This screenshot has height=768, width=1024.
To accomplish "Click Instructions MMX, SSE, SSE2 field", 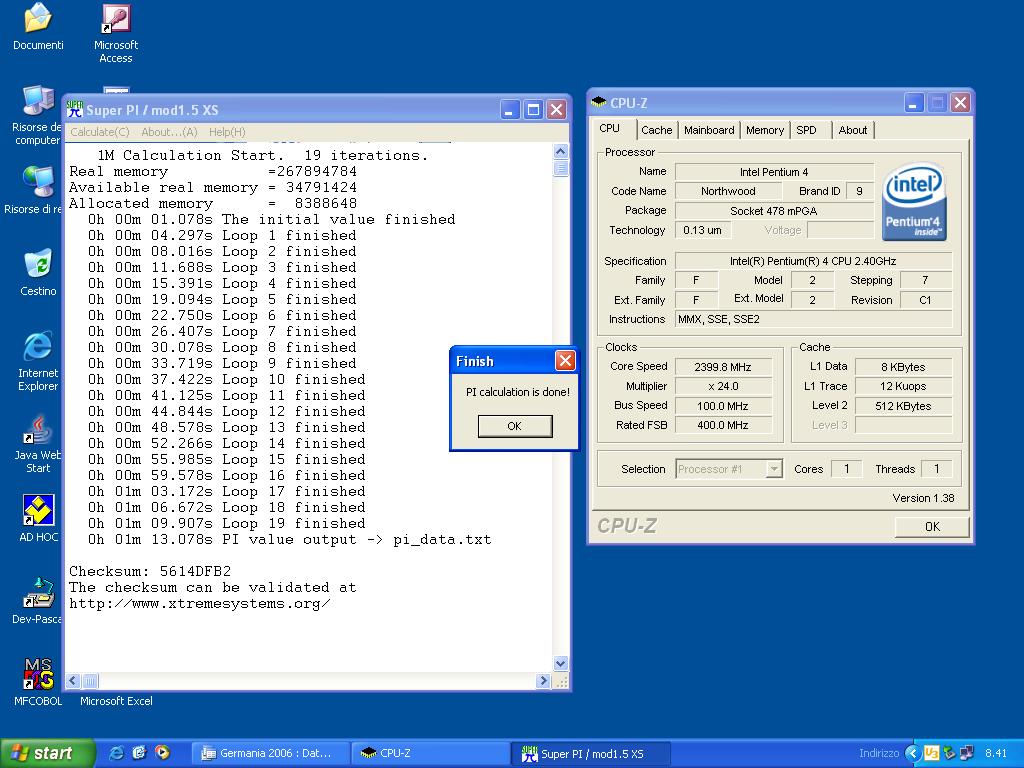I will [x=813, y=319].
